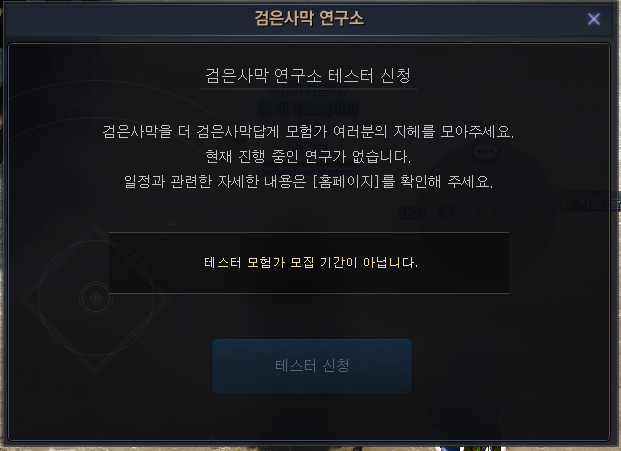Click the 지혜를 모아주세요 description line

(x=308, y=131)
